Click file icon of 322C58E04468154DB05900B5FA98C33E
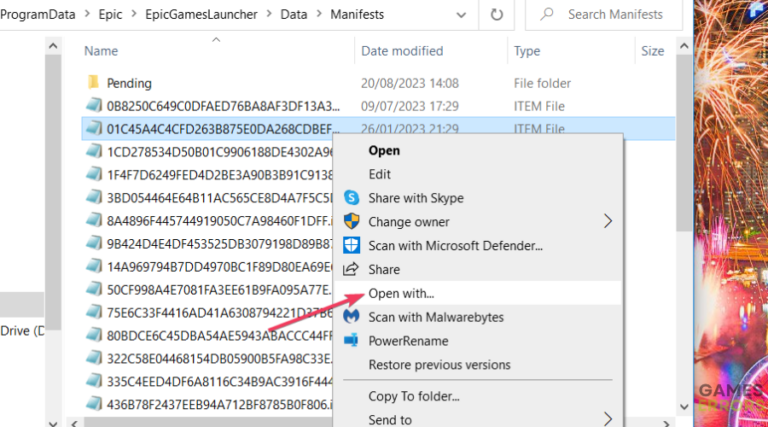 [x=94, y=358]
